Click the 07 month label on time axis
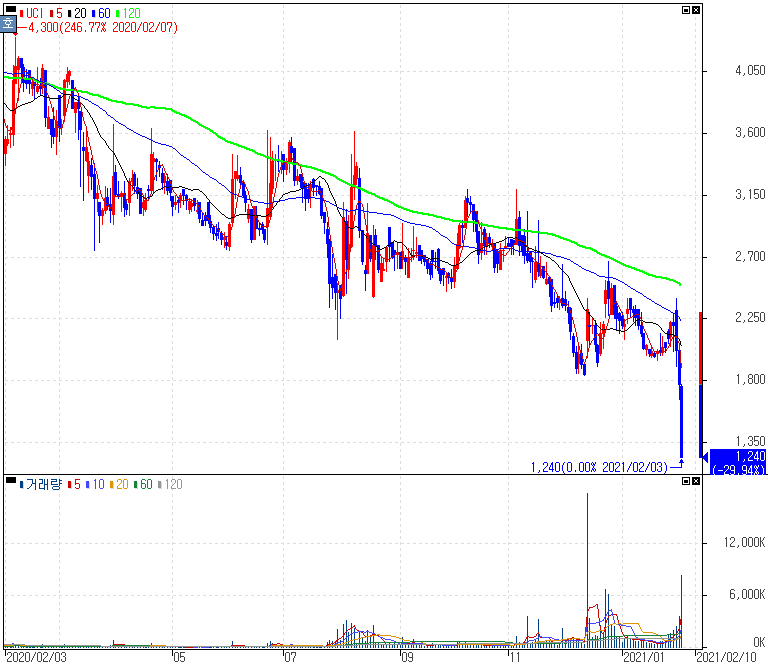 290,657
